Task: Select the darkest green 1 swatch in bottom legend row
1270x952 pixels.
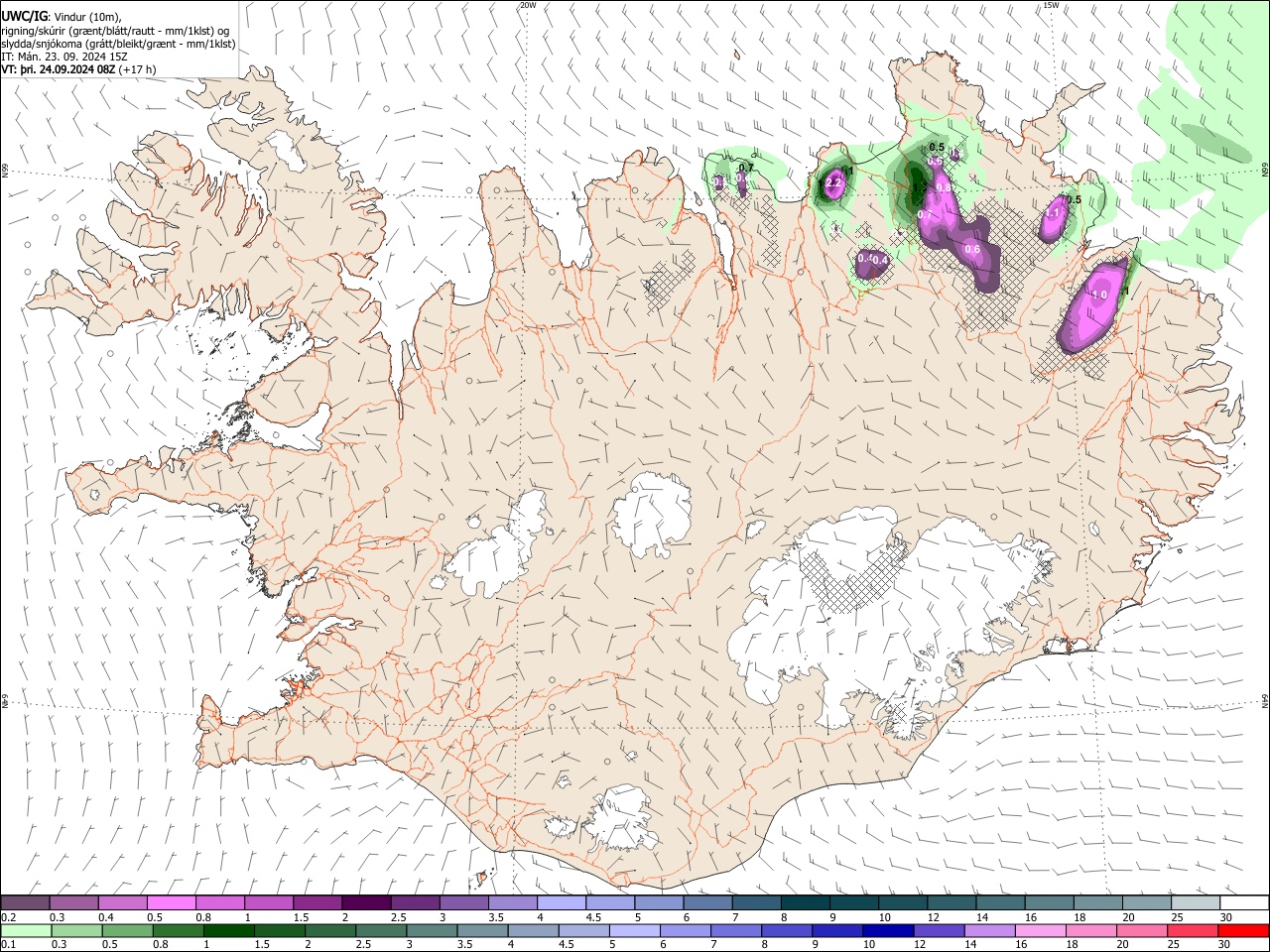Action: (227, 931)
